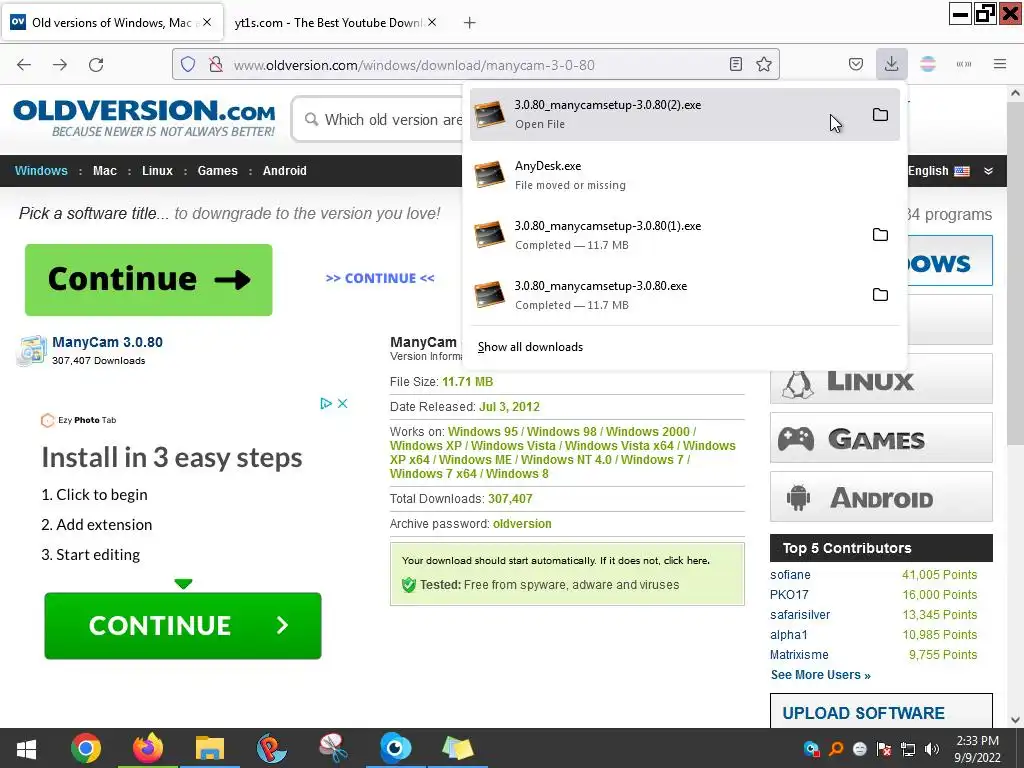The height and width of the screenshot is (768, 1024).
Task: Open contributor safarisilver's profile
Action: (800, 615)
